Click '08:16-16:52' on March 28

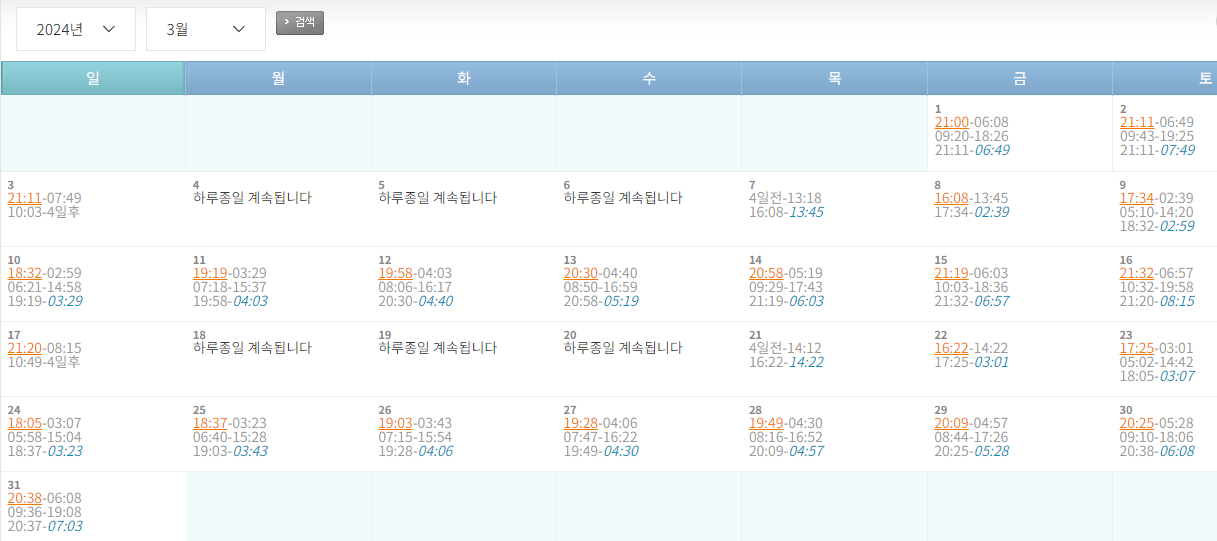click(786, 437)
